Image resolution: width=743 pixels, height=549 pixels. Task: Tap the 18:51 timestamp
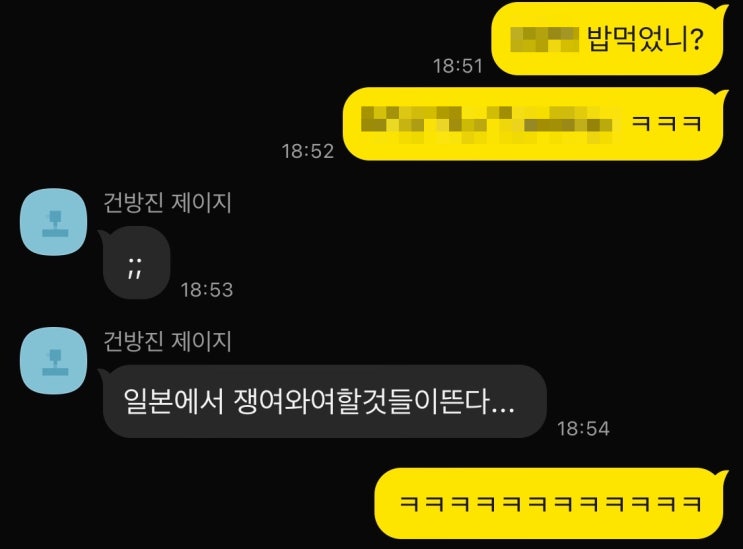(458, 66)
